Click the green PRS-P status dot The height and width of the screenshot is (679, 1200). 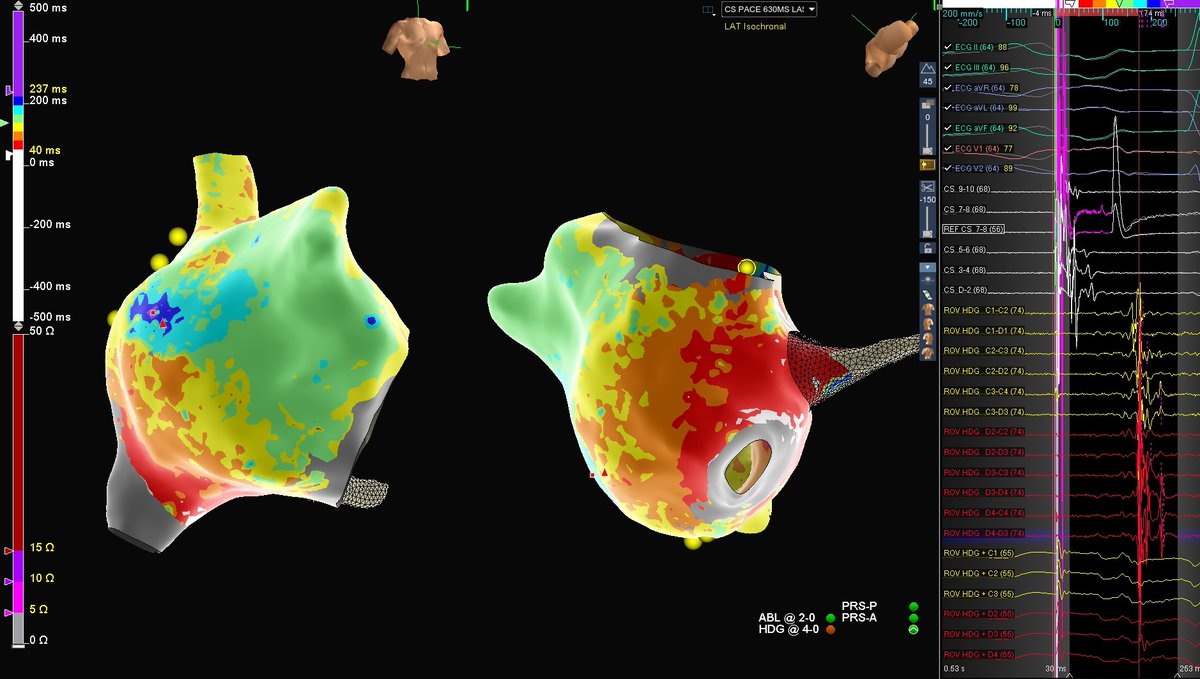point(912,606)
